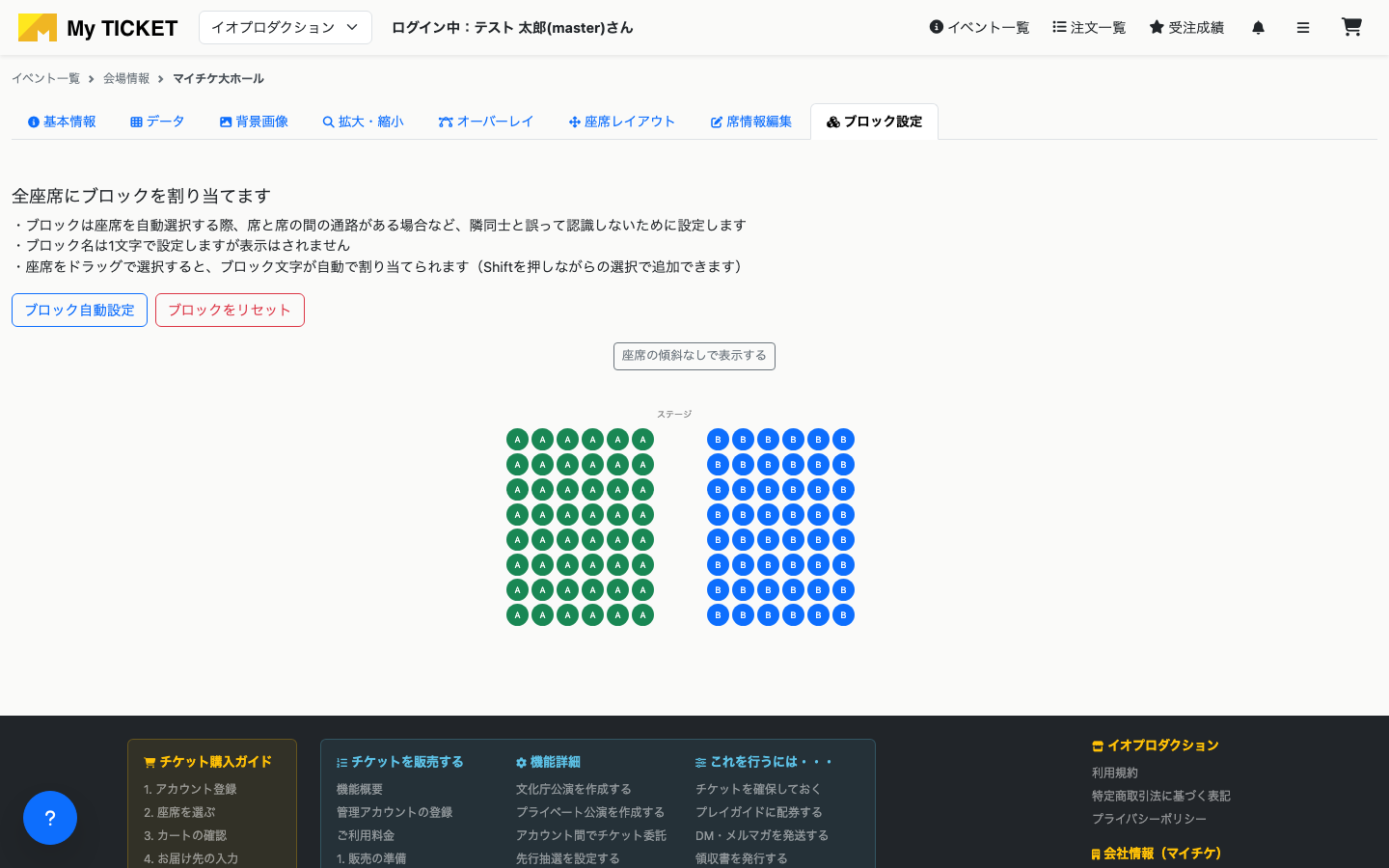Switch to the 拡大・縮小 tab
Image resolution: width=1389 pixels, height=868 pixels.
coord(363,122)
